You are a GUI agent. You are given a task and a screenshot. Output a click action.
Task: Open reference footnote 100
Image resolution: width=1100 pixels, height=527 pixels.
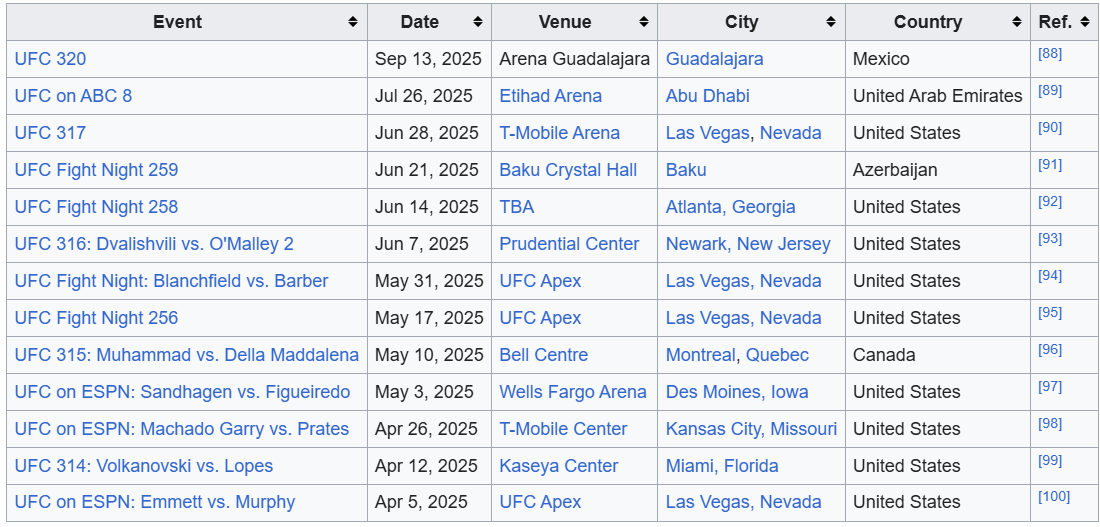[x=1054, y=497]
